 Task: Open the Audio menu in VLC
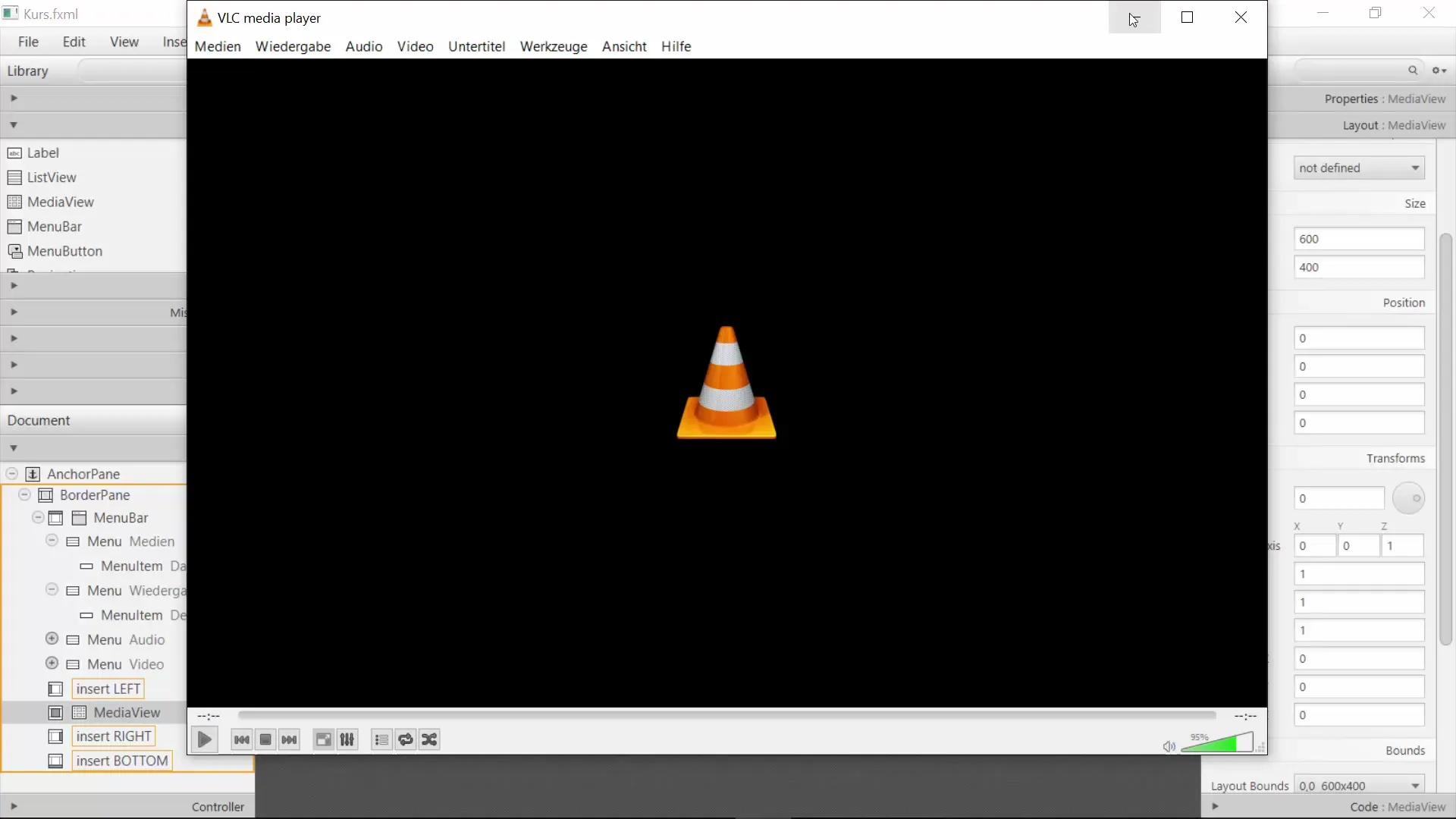click(364, 46)
